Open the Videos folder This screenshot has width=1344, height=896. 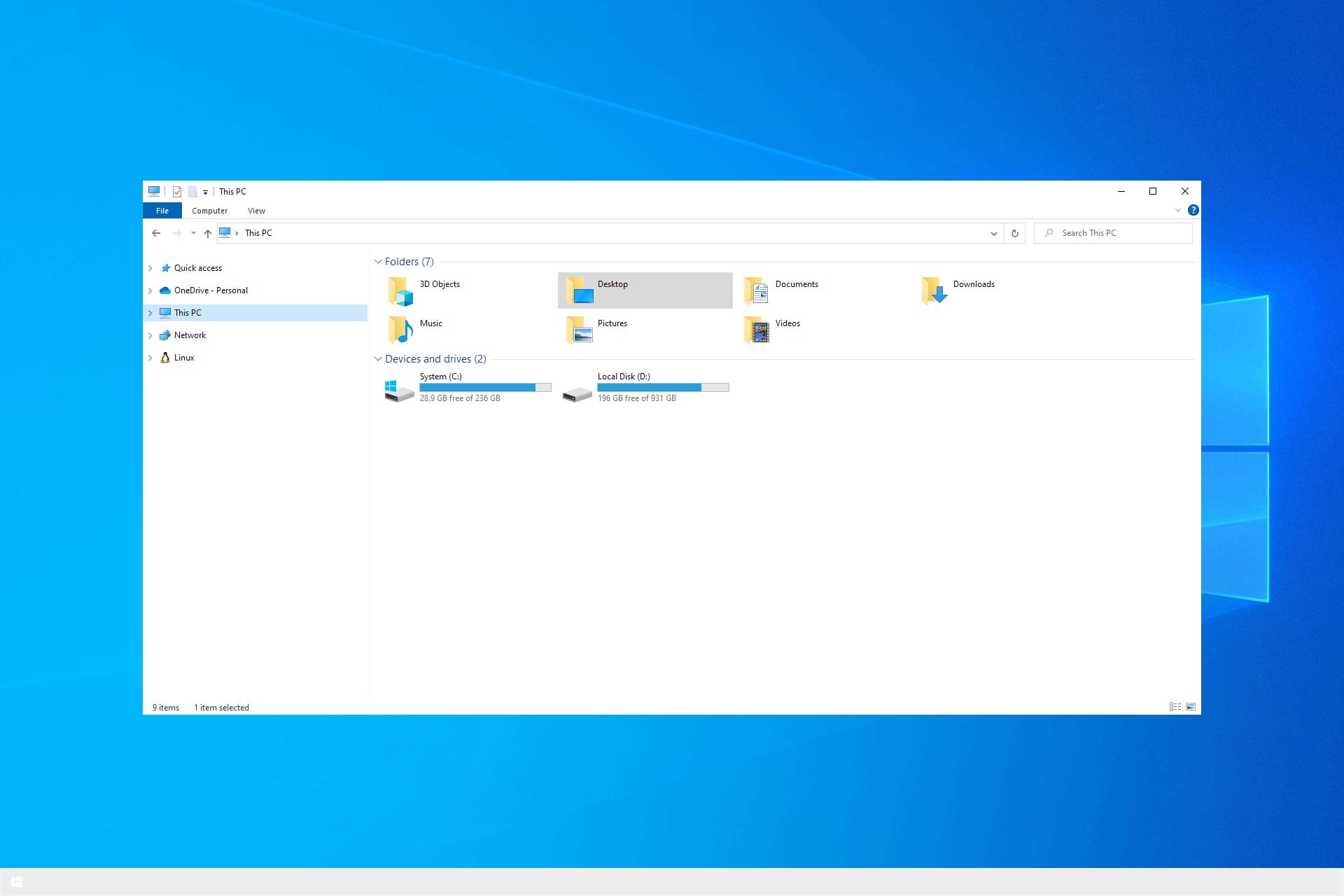coord(787,329)
